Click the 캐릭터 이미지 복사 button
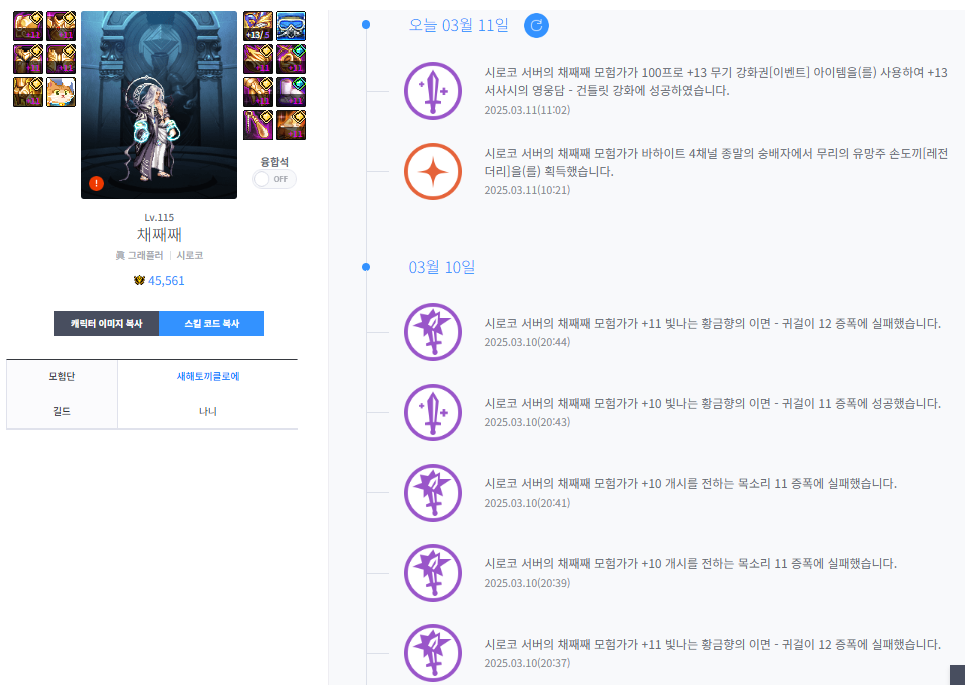965x685 pixels. 106,324
